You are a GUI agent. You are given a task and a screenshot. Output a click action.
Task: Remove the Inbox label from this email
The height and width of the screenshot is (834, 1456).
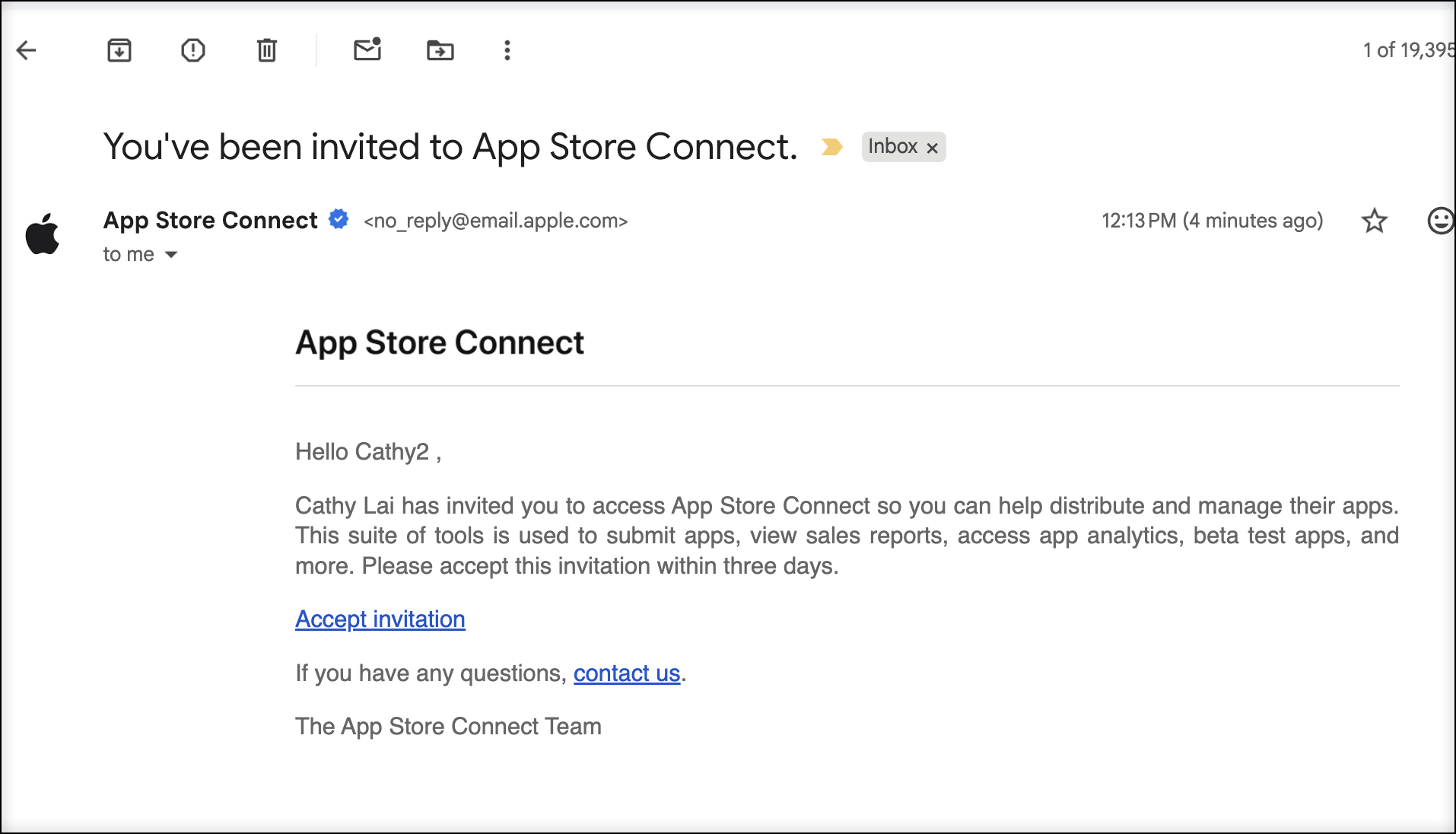click(933, 147)
